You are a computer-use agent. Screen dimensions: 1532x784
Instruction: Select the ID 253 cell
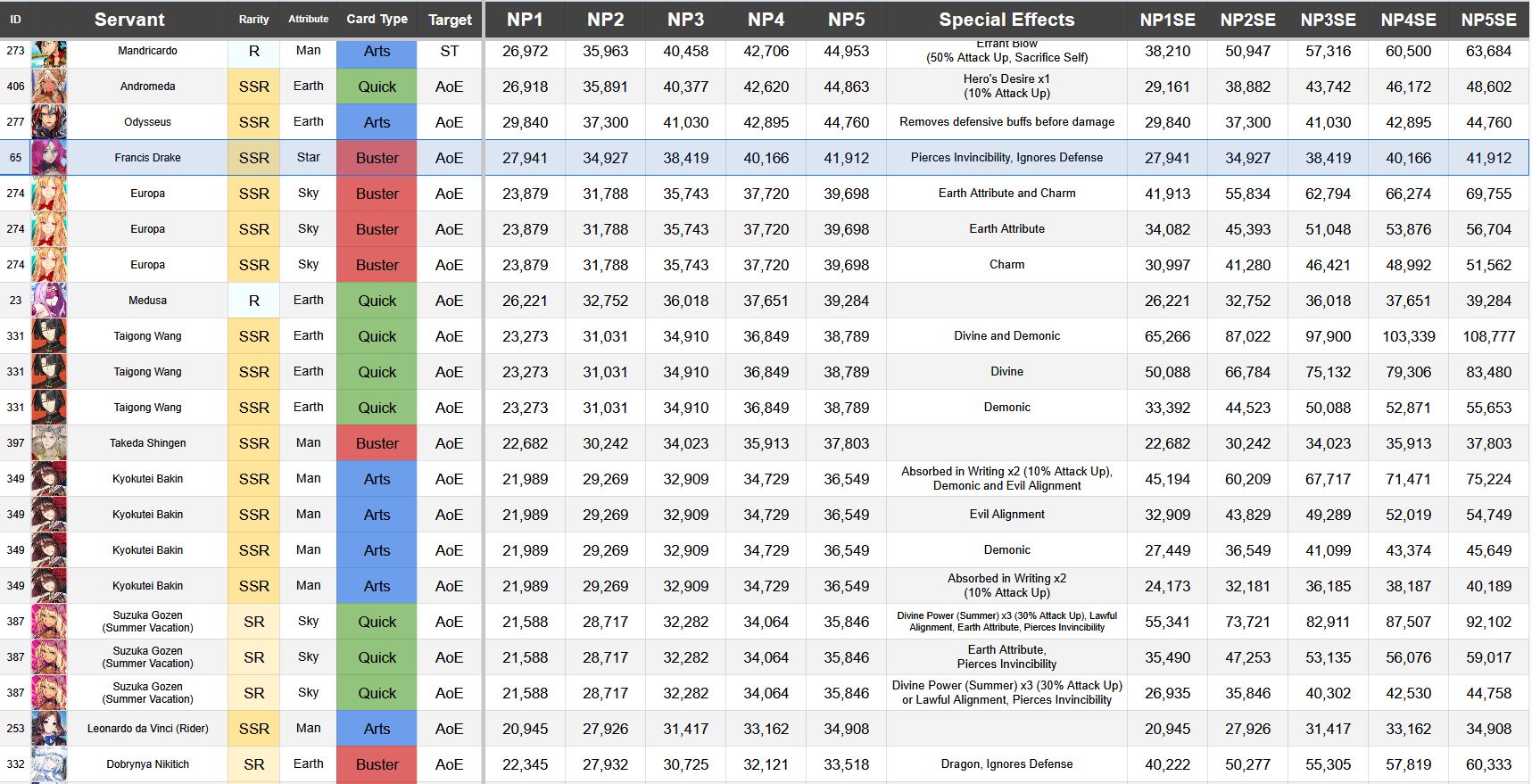[x=15, y=729]
